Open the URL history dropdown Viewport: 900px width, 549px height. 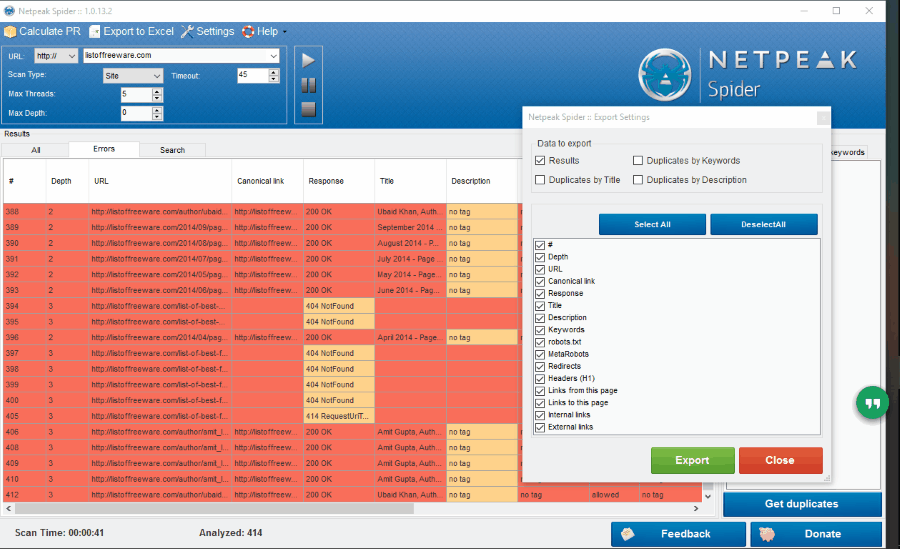(274, 56)
